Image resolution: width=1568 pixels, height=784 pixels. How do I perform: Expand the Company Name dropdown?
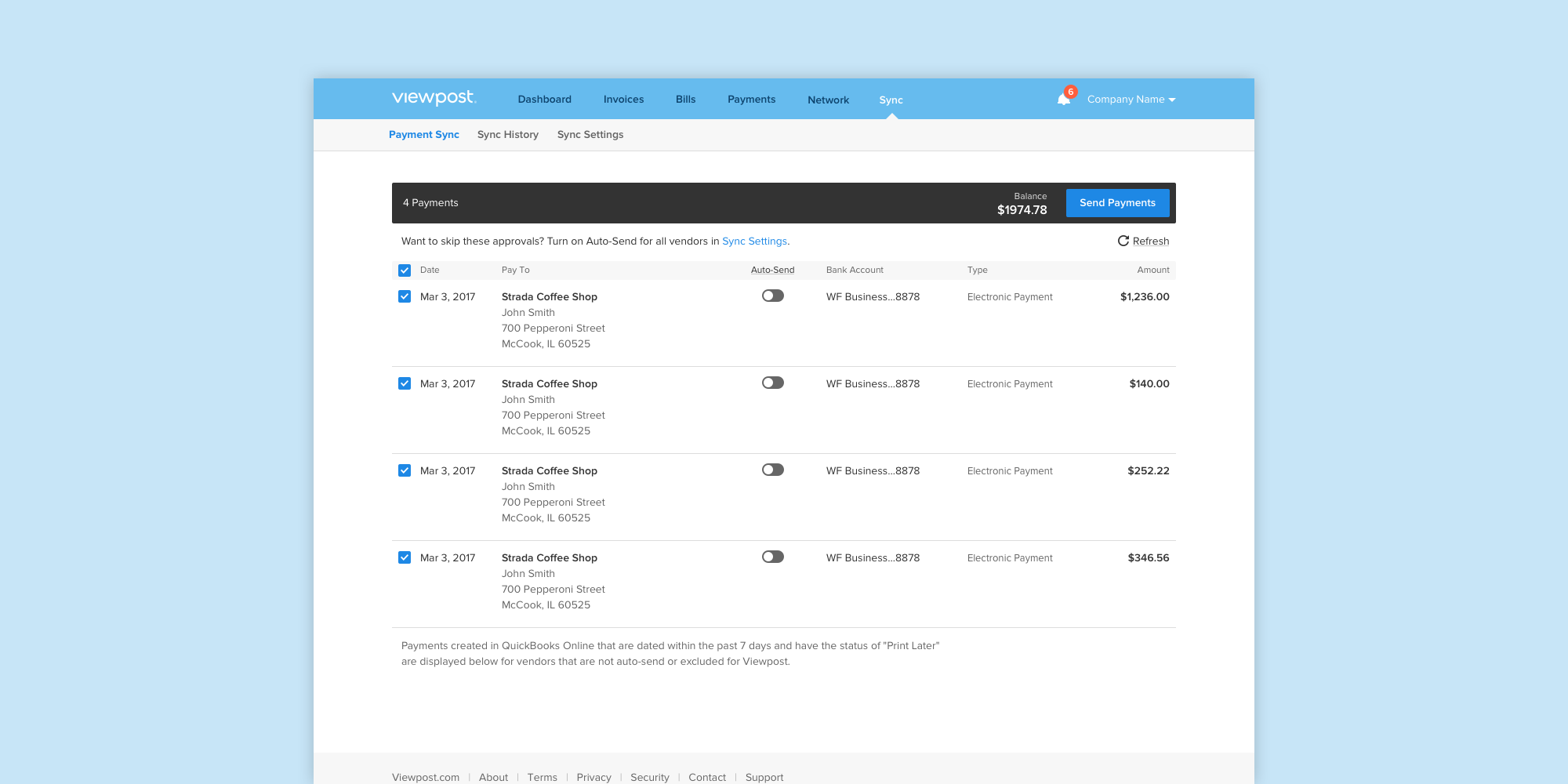click(1131, 100)
